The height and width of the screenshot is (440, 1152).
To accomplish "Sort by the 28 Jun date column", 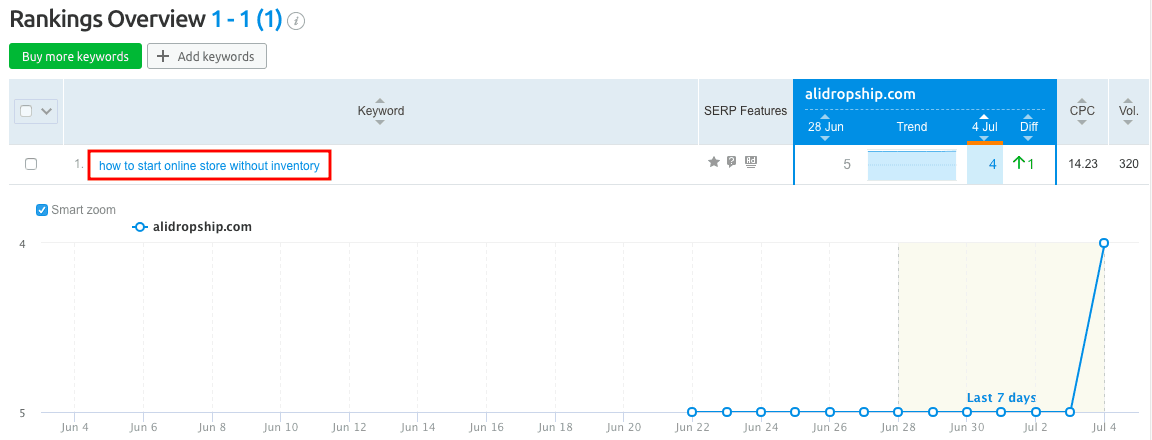I will coord(825,127).
